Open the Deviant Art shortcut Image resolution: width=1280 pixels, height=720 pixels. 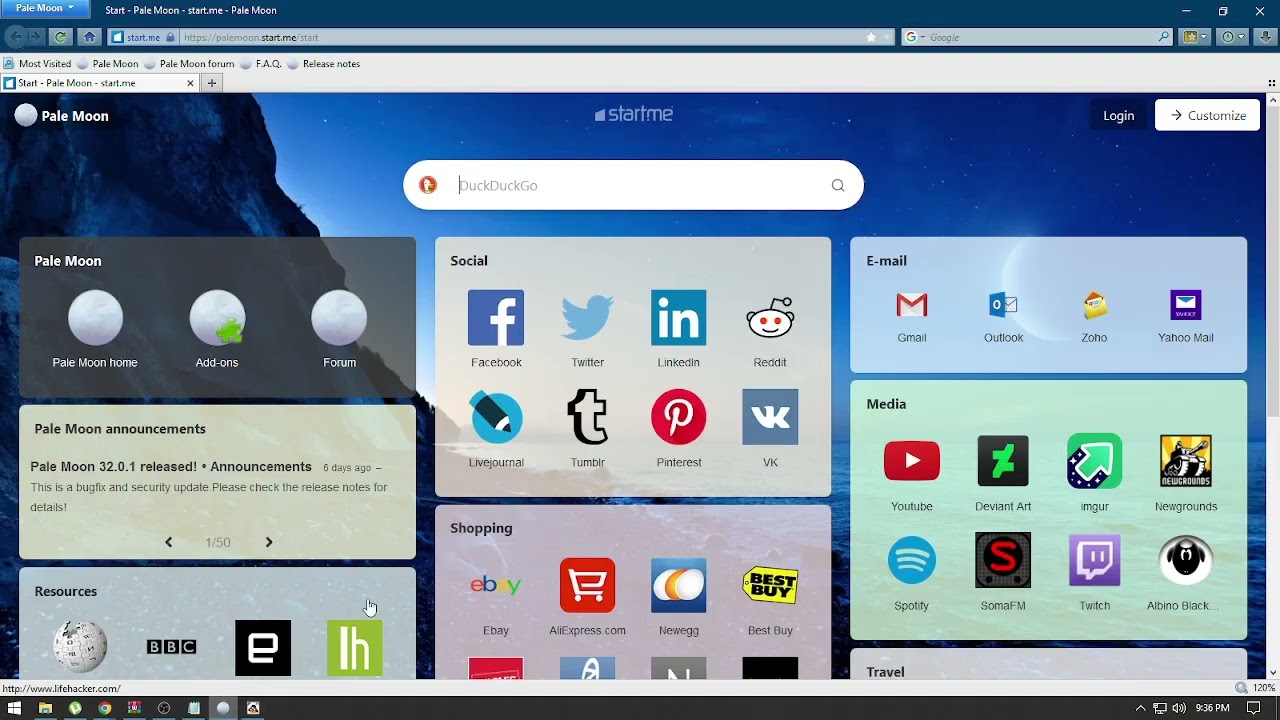pos(1003,461)
